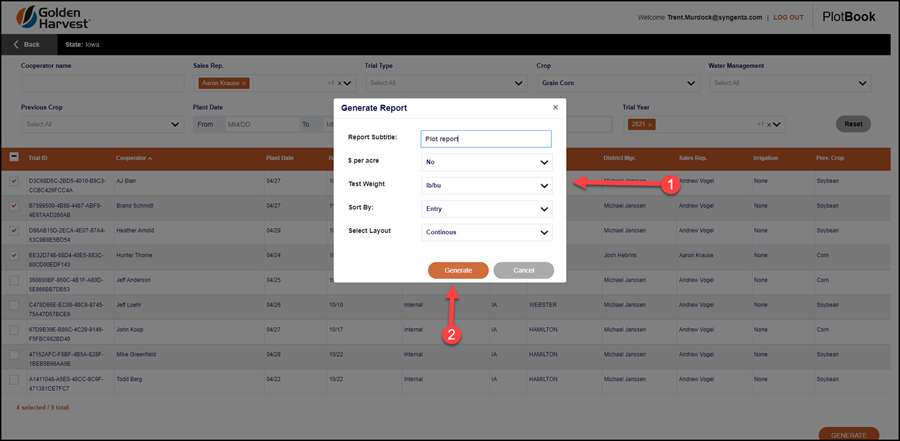Click the Trial ID column header
The width and height of the screenshot is (900, 441).
coord(38,158)
